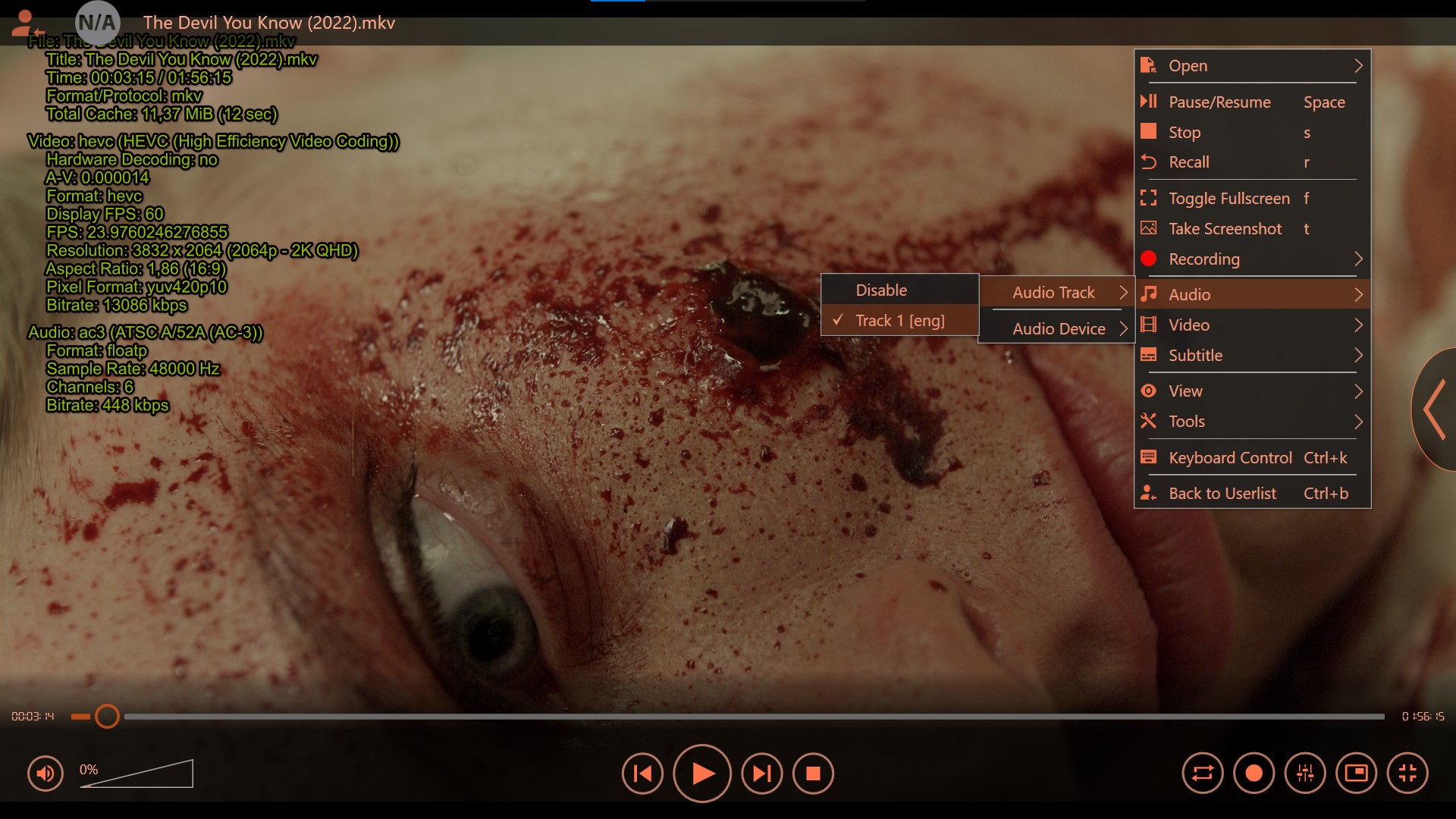
Task: Expand the Audio Device submenu chevron
Action: pyautogui.click(x=1123, y=328)
